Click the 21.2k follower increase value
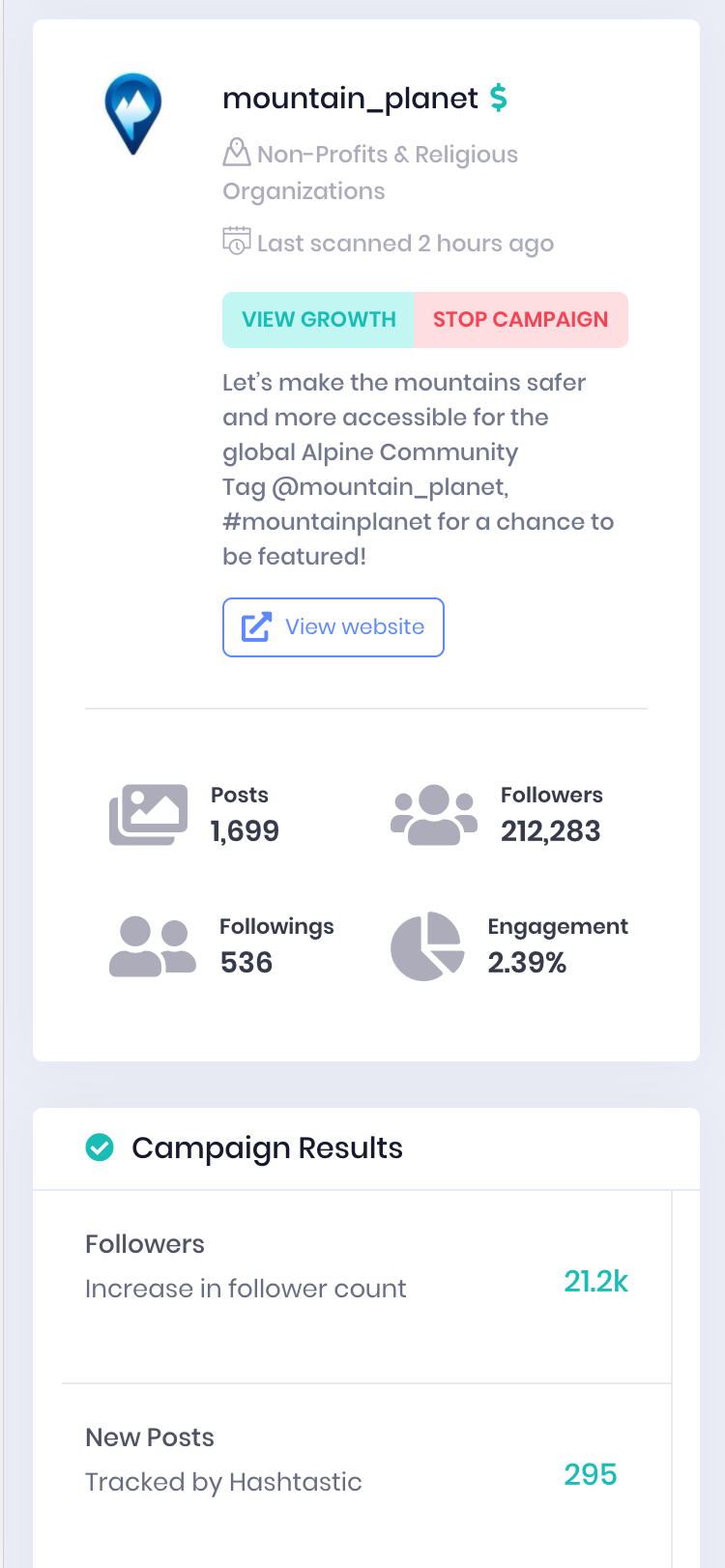This screenshot has width=725, height=1568. tap(595, 1282)
